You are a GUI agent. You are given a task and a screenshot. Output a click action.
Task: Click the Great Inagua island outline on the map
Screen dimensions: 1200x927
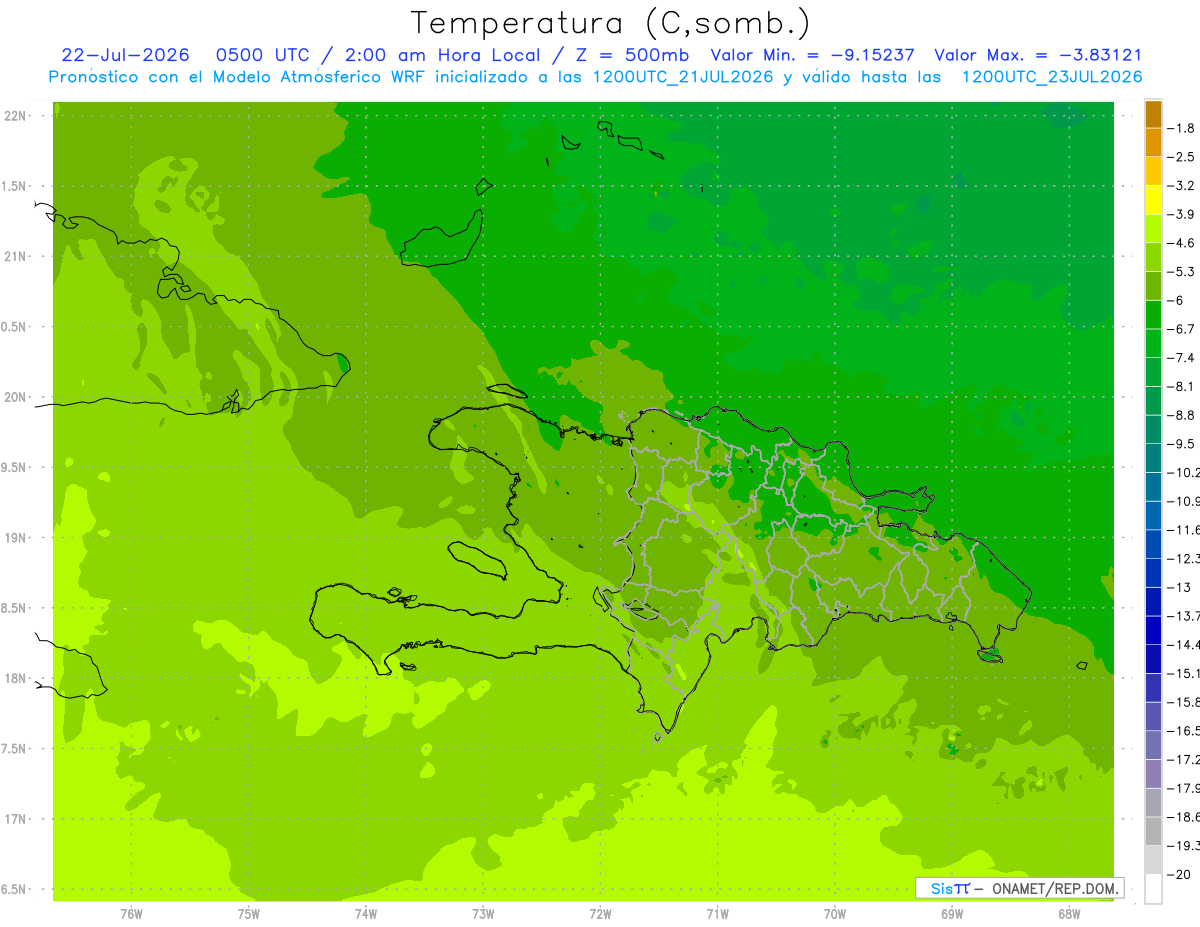(x=441, y=240)
